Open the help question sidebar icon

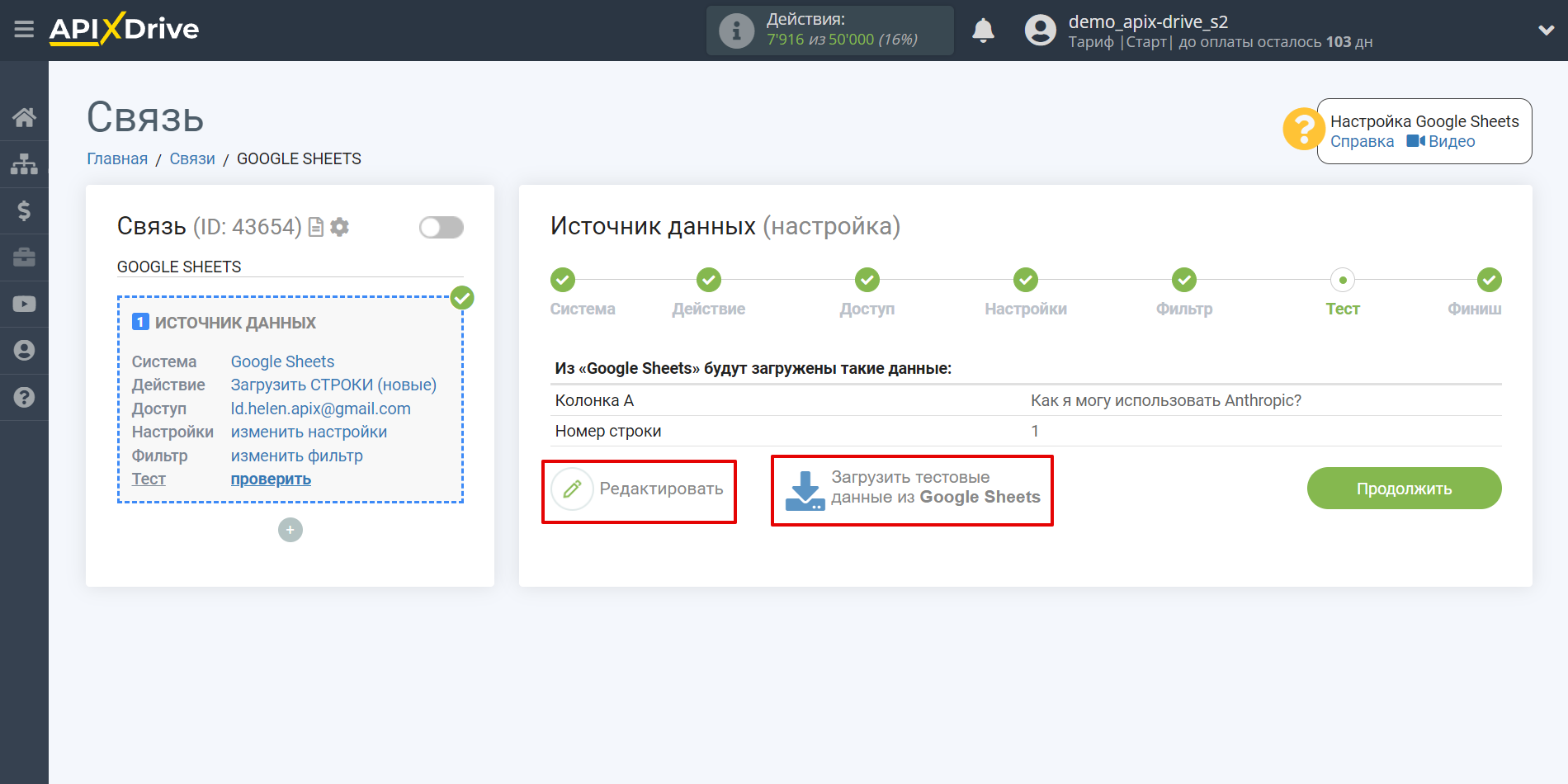click(x=24, y=397)
